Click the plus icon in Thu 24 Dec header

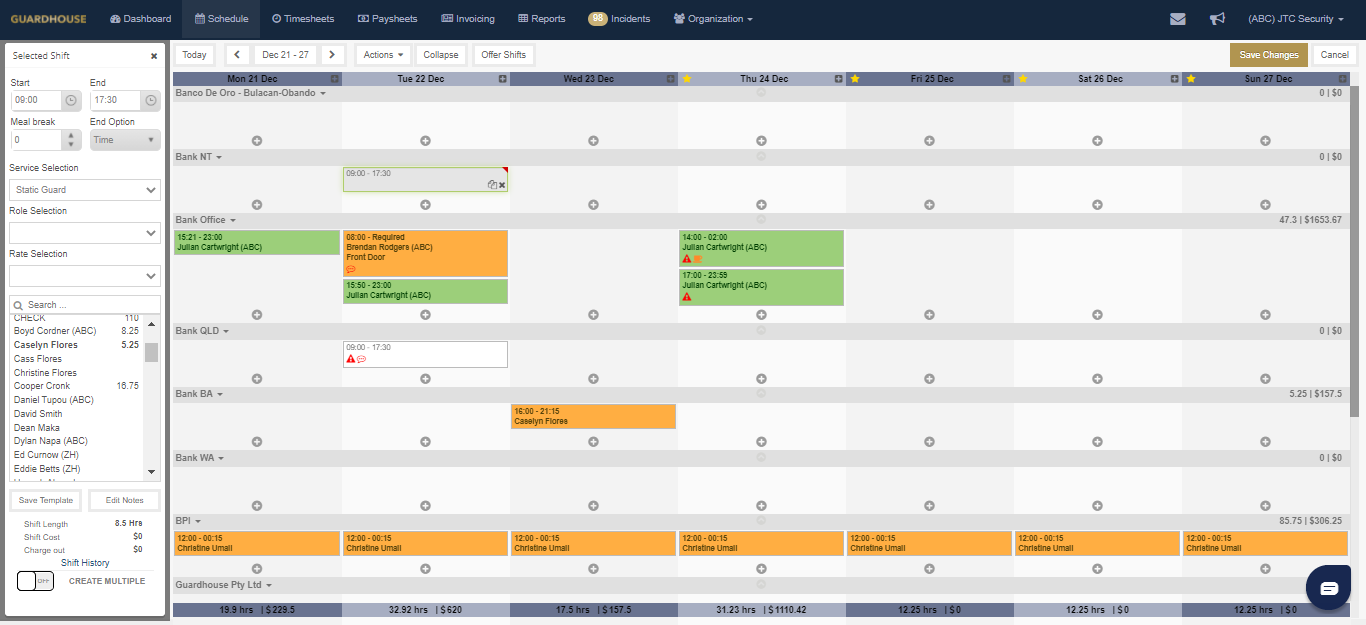tap(839, 79)
